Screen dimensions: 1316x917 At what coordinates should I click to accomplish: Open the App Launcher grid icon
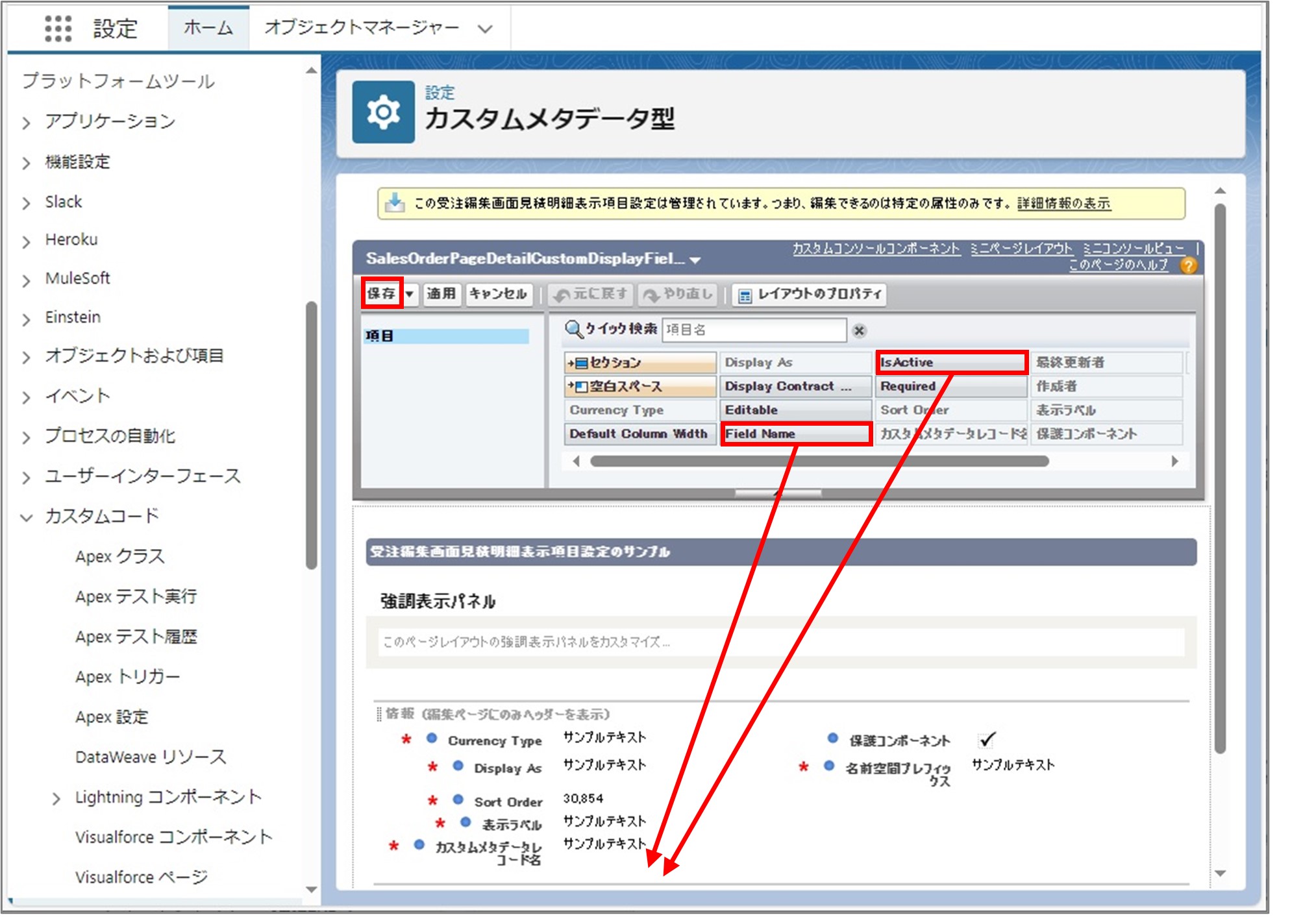click(58, 28)
